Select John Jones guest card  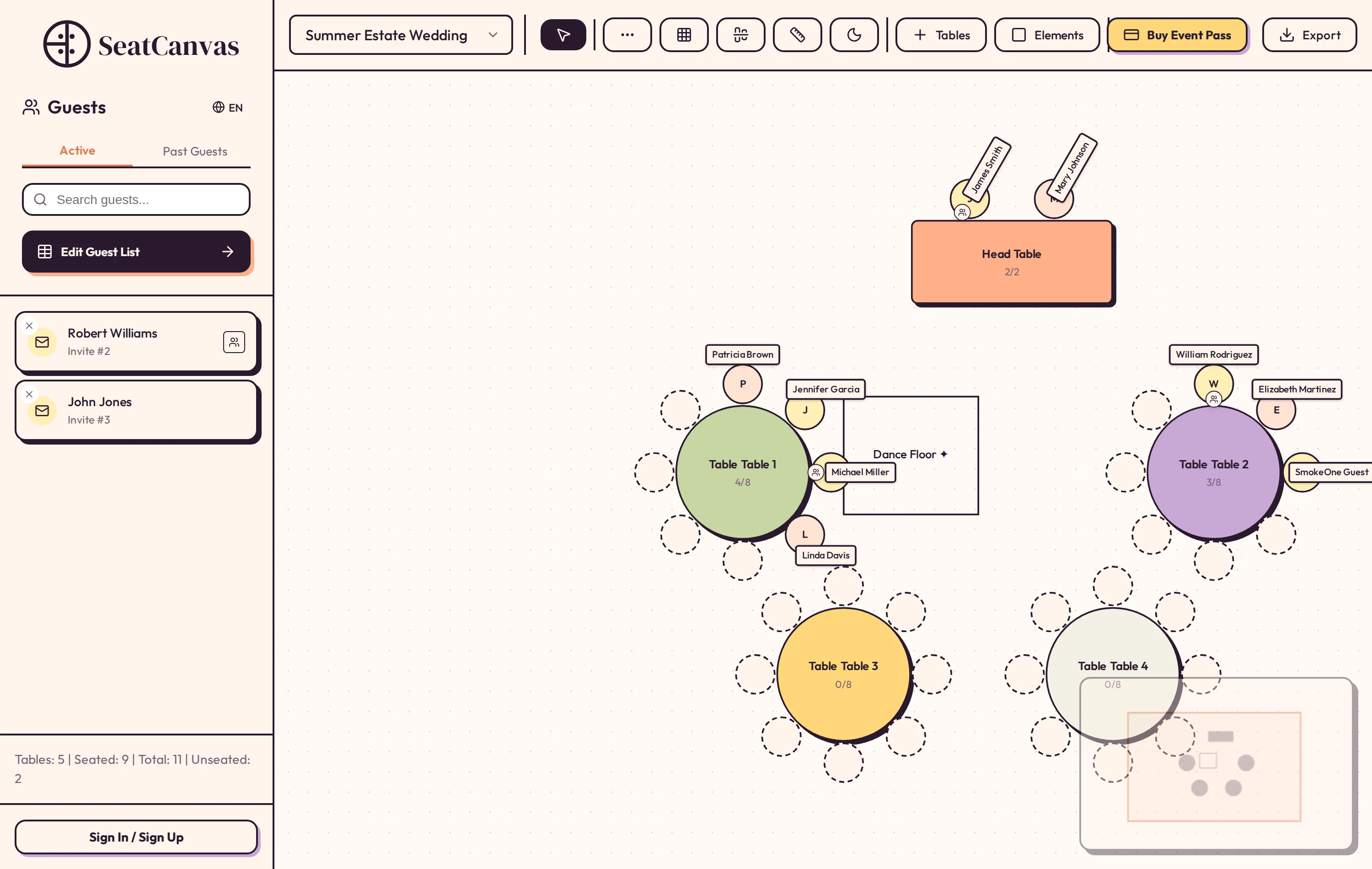click(136, 410)
